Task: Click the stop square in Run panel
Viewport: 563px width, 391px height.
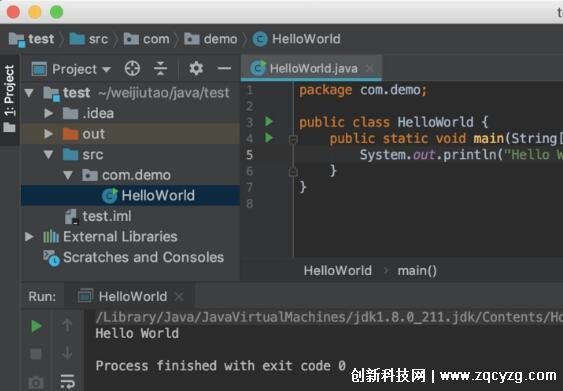Action: [36, 354]
